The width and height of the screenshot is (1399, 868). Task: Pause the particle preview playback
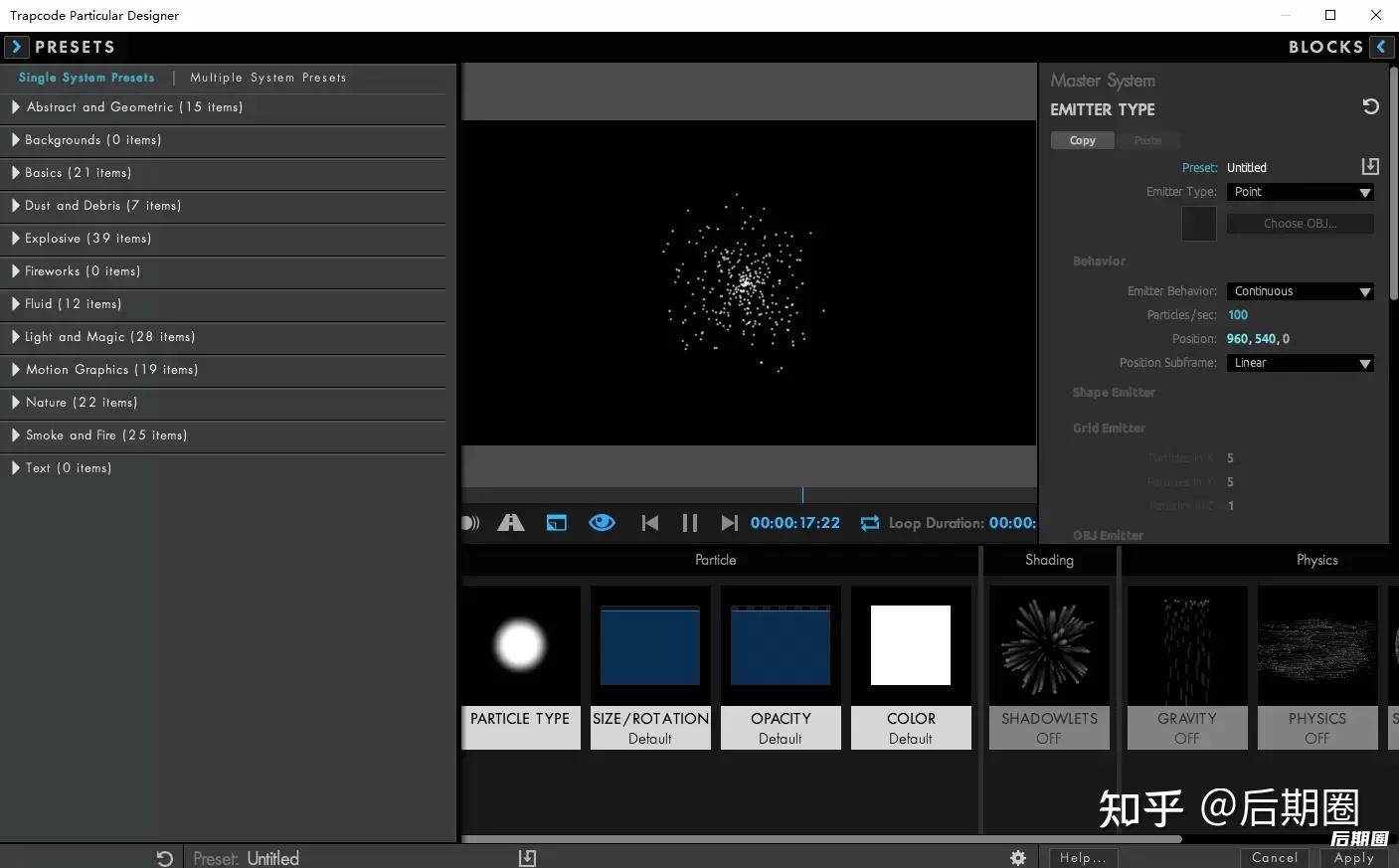pos(689,522)
